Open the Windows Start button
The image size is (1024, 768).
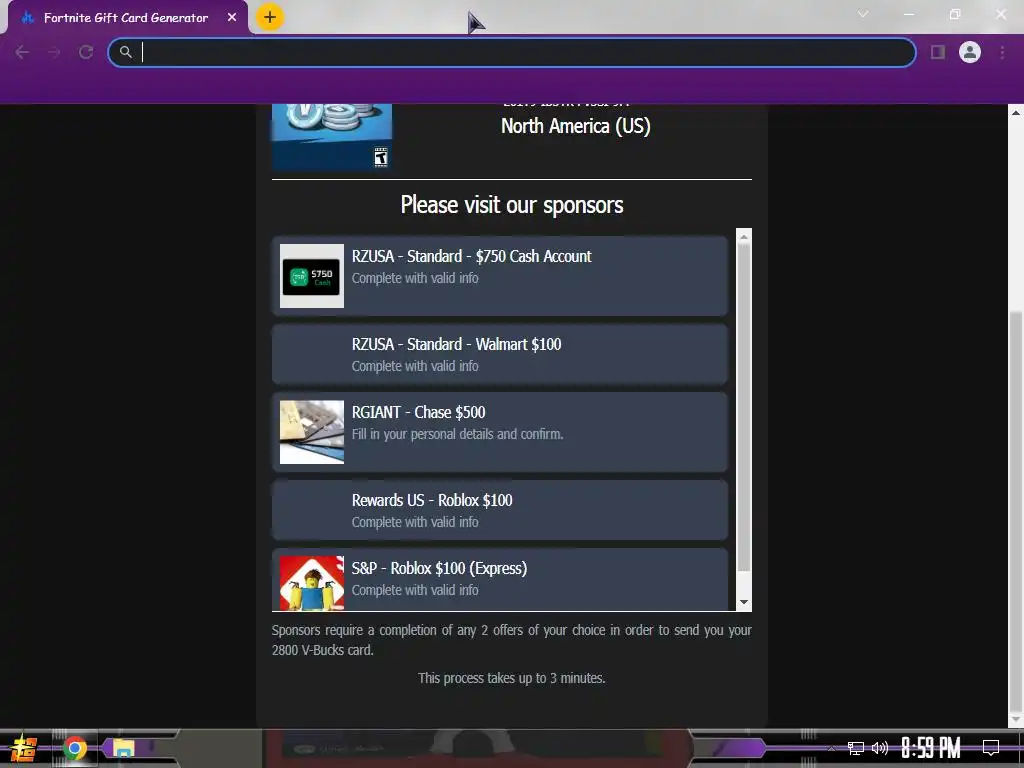[24, 748]
